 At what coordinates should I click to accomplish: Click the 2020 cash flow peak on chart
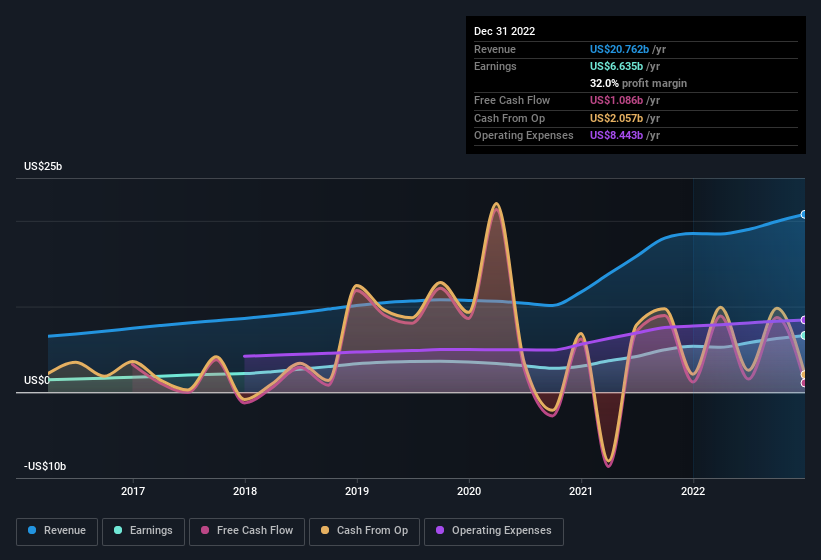[x=496, y=204]
